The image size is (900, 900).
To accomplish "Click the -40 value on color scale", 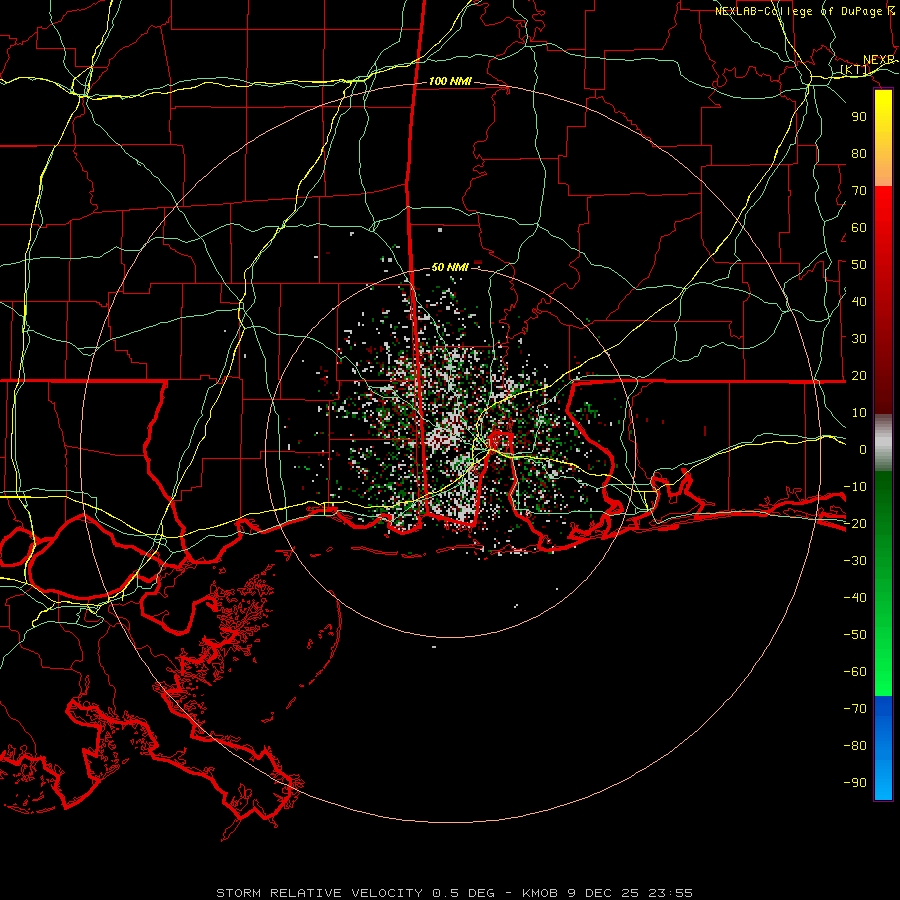I will pyautogui.click(x=855, y=598).
